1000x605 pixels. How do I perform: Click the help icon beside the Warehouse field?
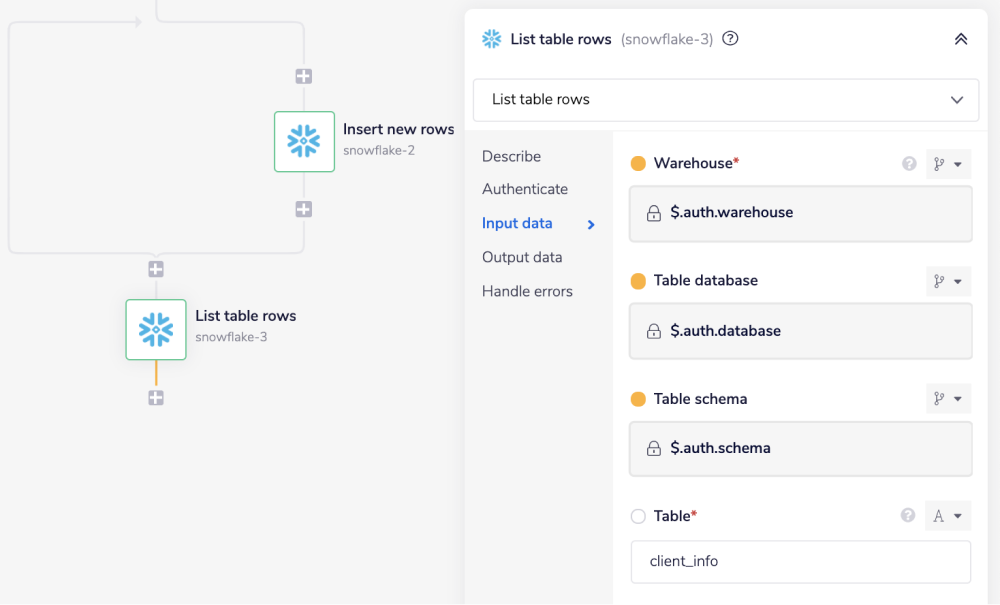pyautogui.click(x=908, y=163)
